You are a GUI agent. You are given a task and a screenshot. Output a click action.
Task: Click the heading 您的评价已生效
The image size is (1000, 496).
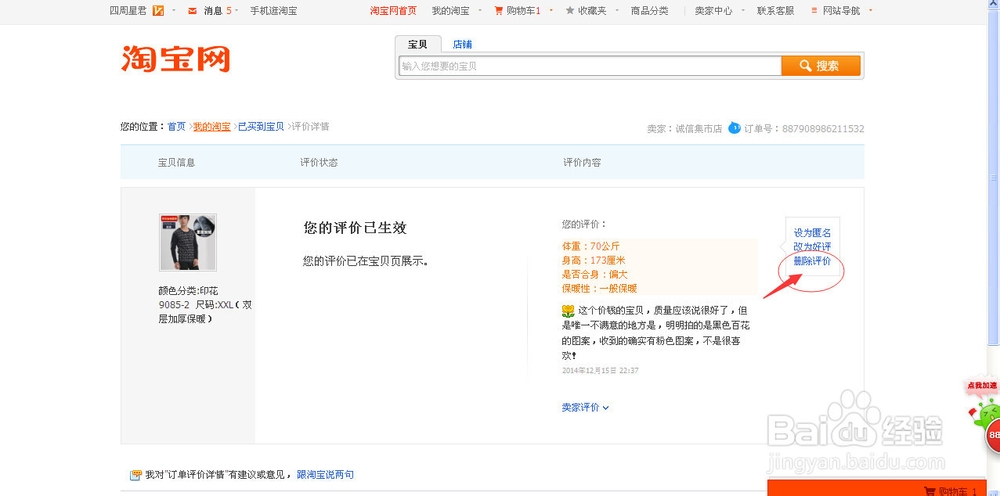pos(355,228)
